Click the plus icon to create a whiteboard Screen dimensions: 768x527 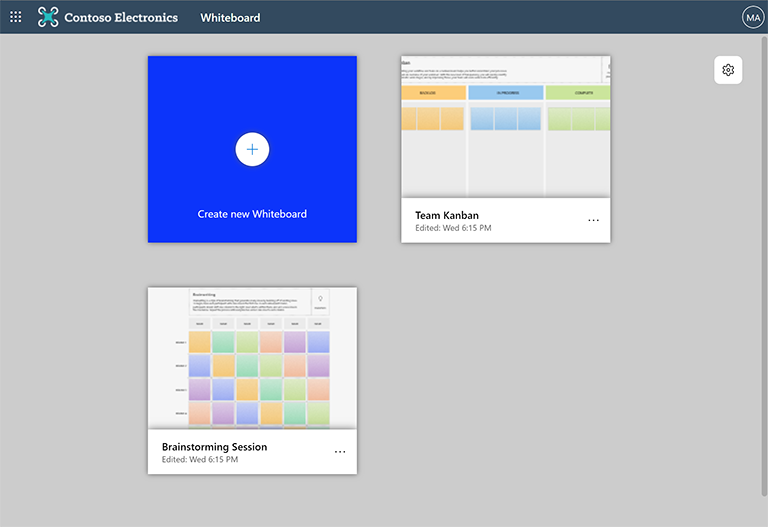coord(252,149)
